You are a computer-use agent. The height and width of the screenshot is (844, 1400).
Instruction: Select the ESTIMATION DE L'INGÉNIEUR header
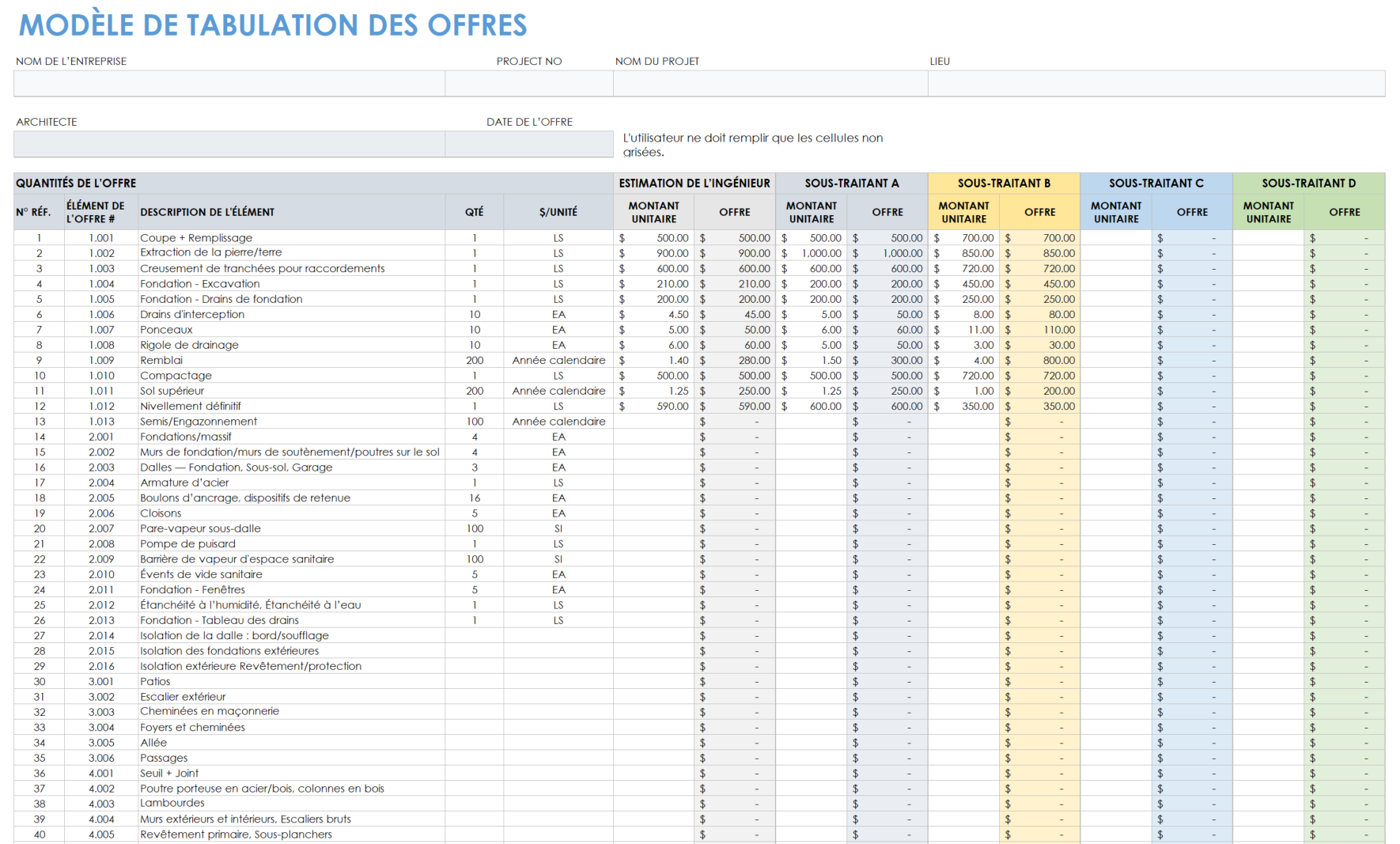pyautogui.click(x=694, y=183)
